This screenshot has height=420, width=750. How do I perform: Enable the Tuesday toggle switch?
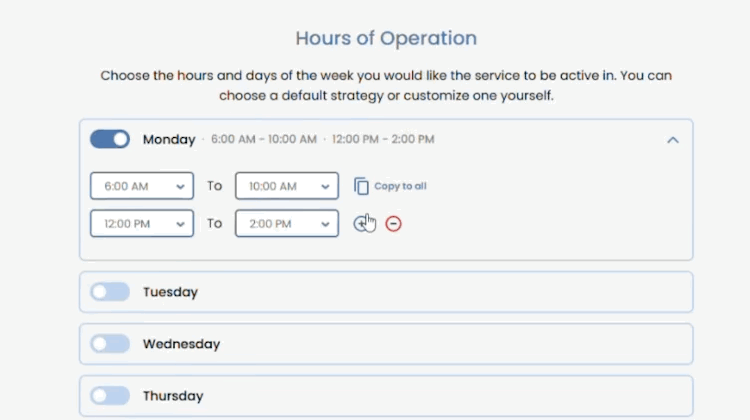tap(110, 292)
